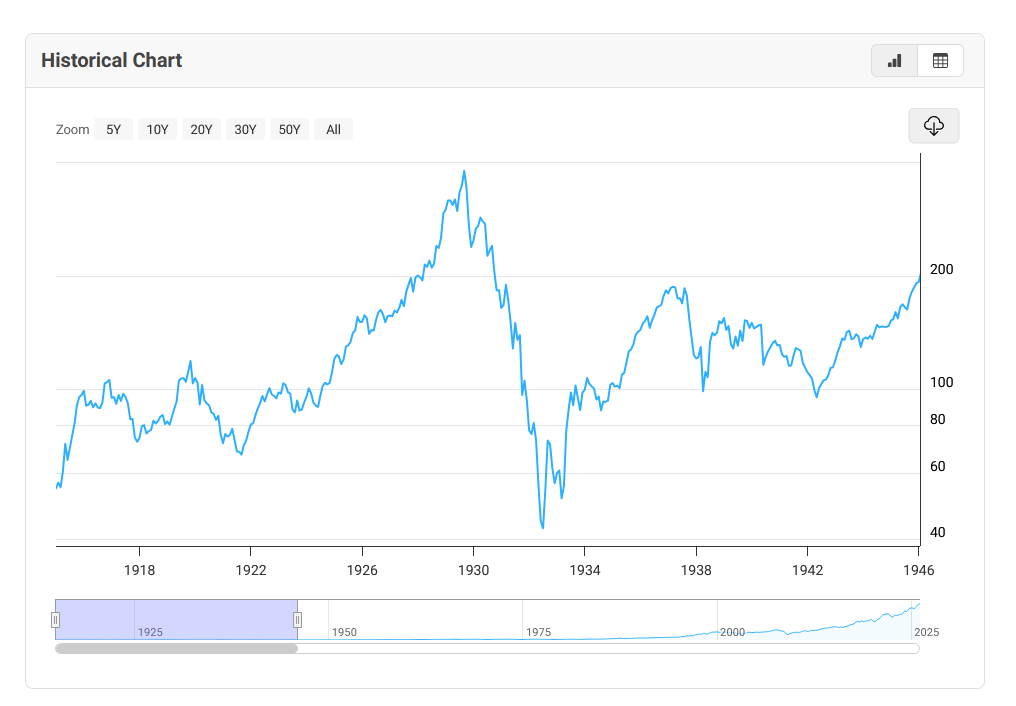Switch to the bar chart view
Viewport: 1016px width, 706px height.
894,61
